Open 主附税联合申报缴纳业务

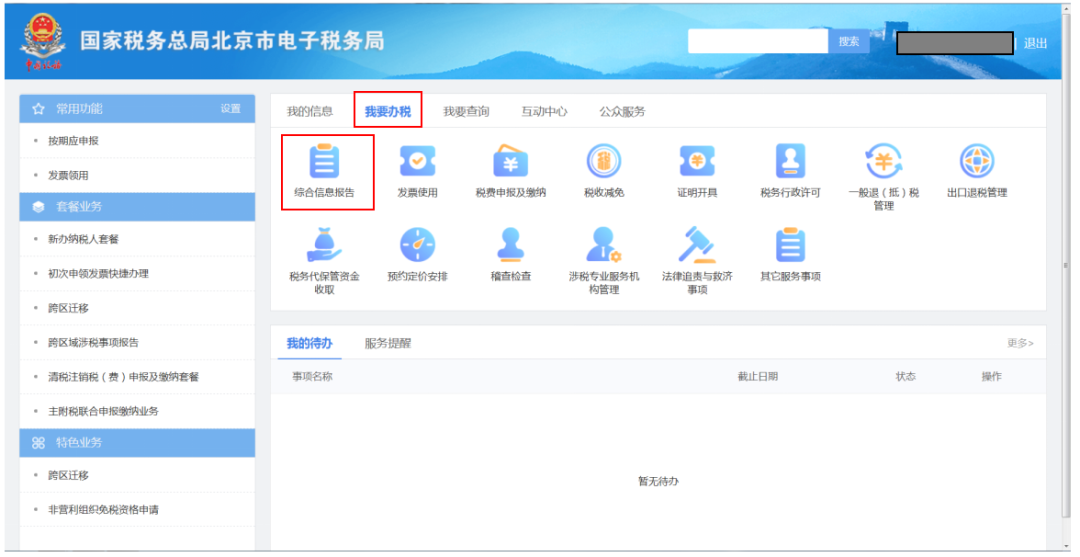[x=103, y=411]
